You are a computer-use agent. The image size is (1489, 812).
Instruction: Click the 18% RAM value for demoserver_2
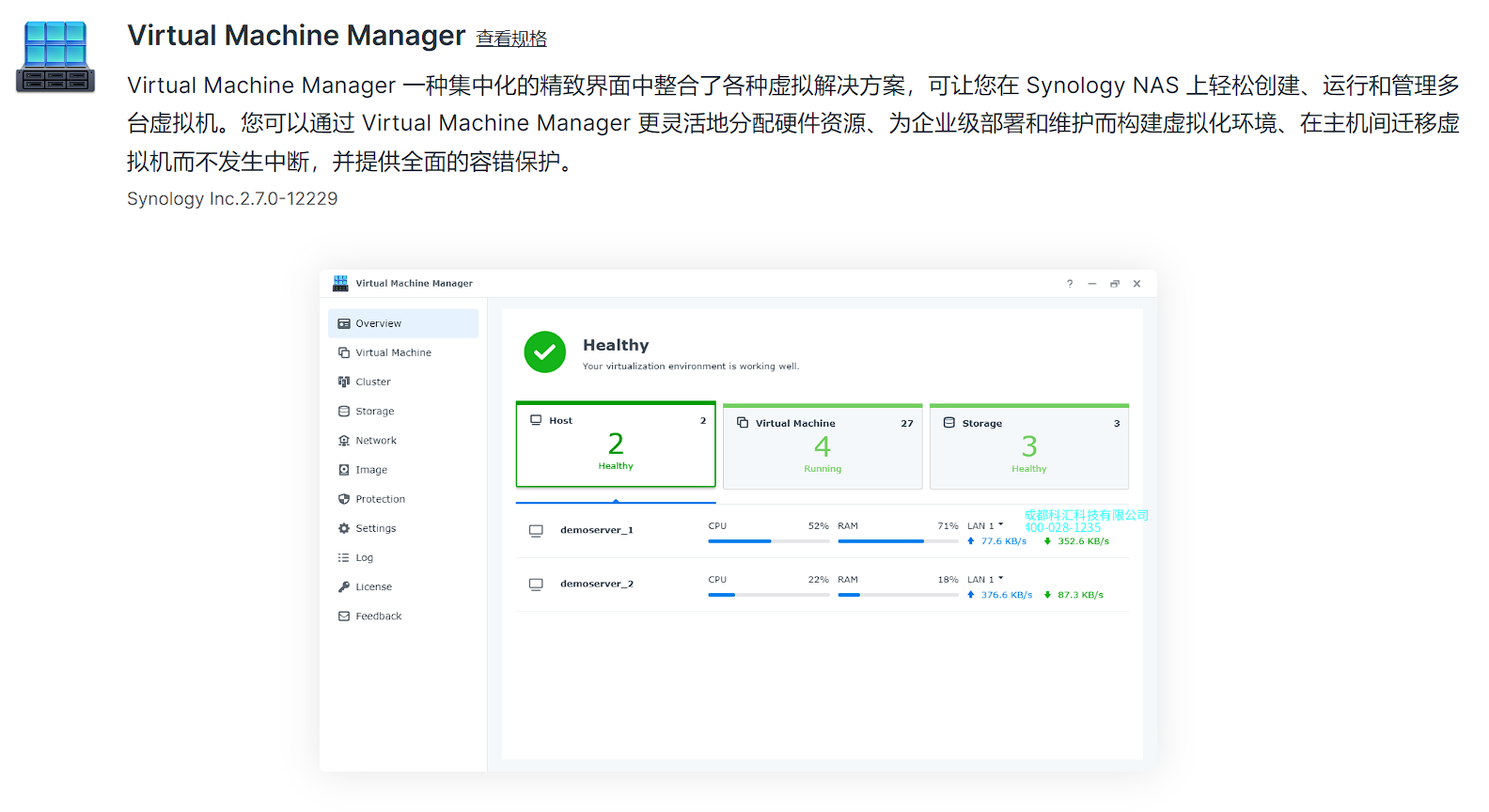pyautogui.click(x=948, y=580)
